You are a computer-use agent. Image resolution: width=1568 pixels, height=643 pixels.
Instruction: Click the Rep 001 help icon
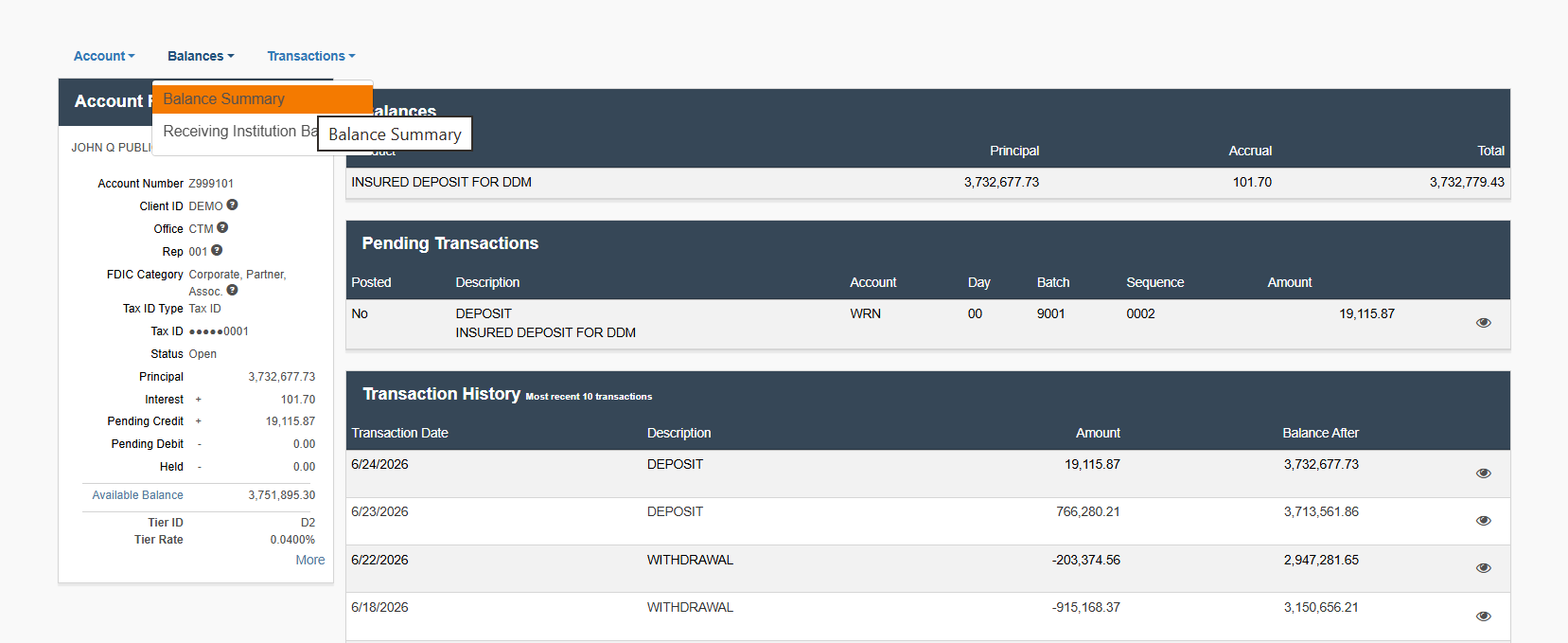[217, 250]
